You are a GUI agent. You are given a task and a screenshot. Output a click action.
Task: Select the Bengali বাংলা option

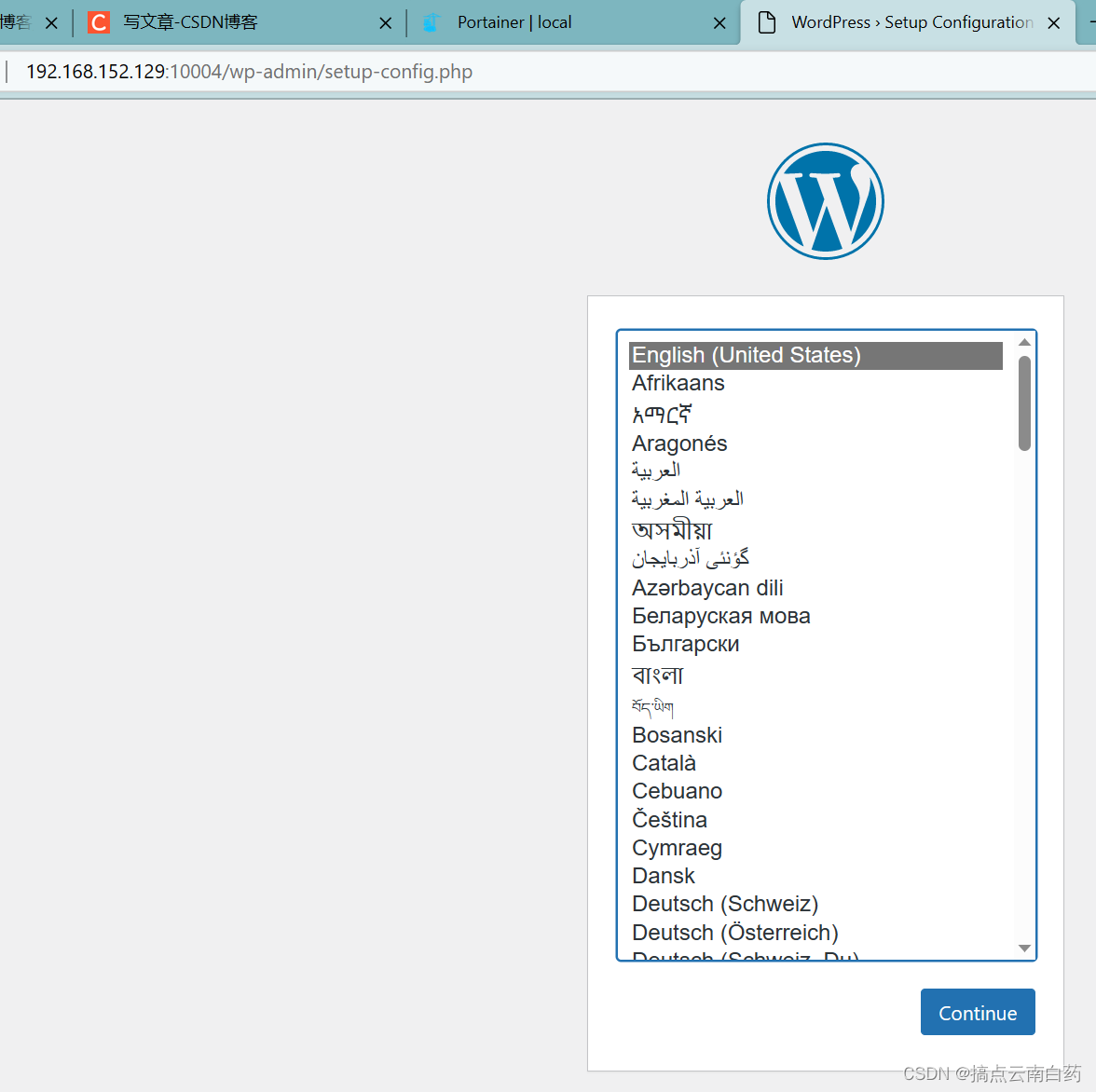click(815, 675)
